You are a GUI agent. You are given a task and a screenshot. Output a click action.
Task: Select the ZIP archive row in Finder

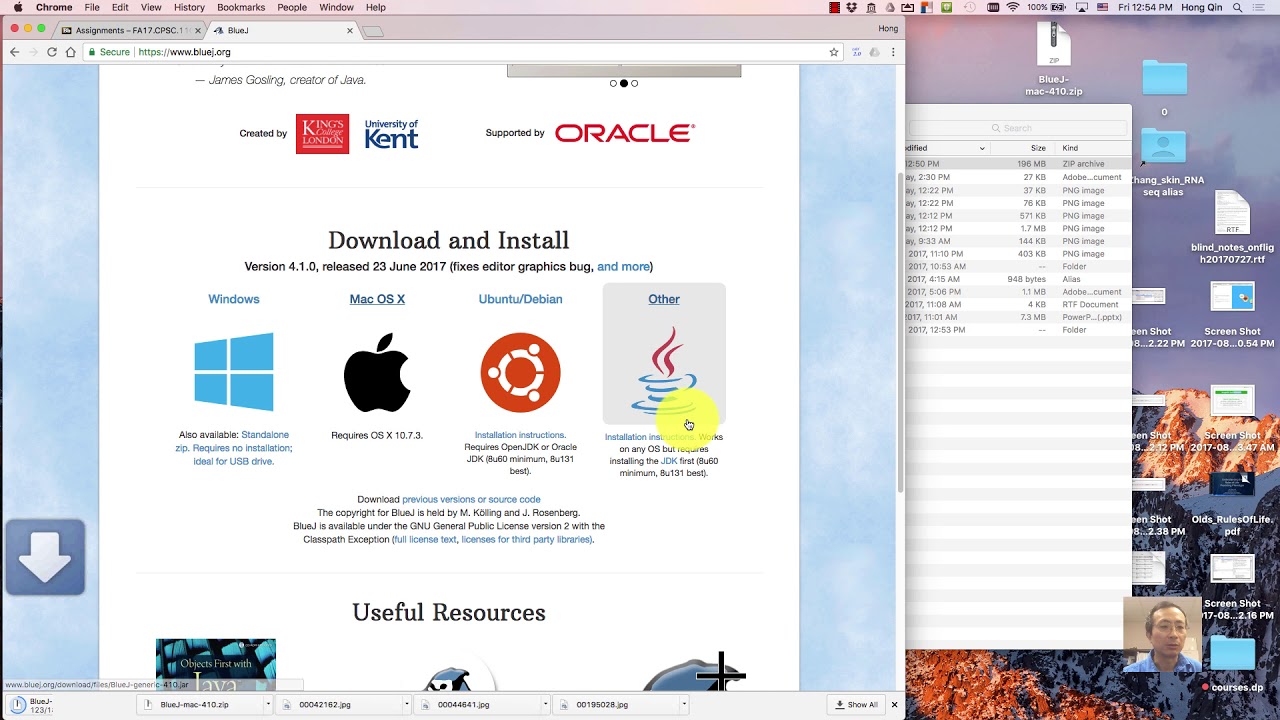click(x=1019, y=164)
